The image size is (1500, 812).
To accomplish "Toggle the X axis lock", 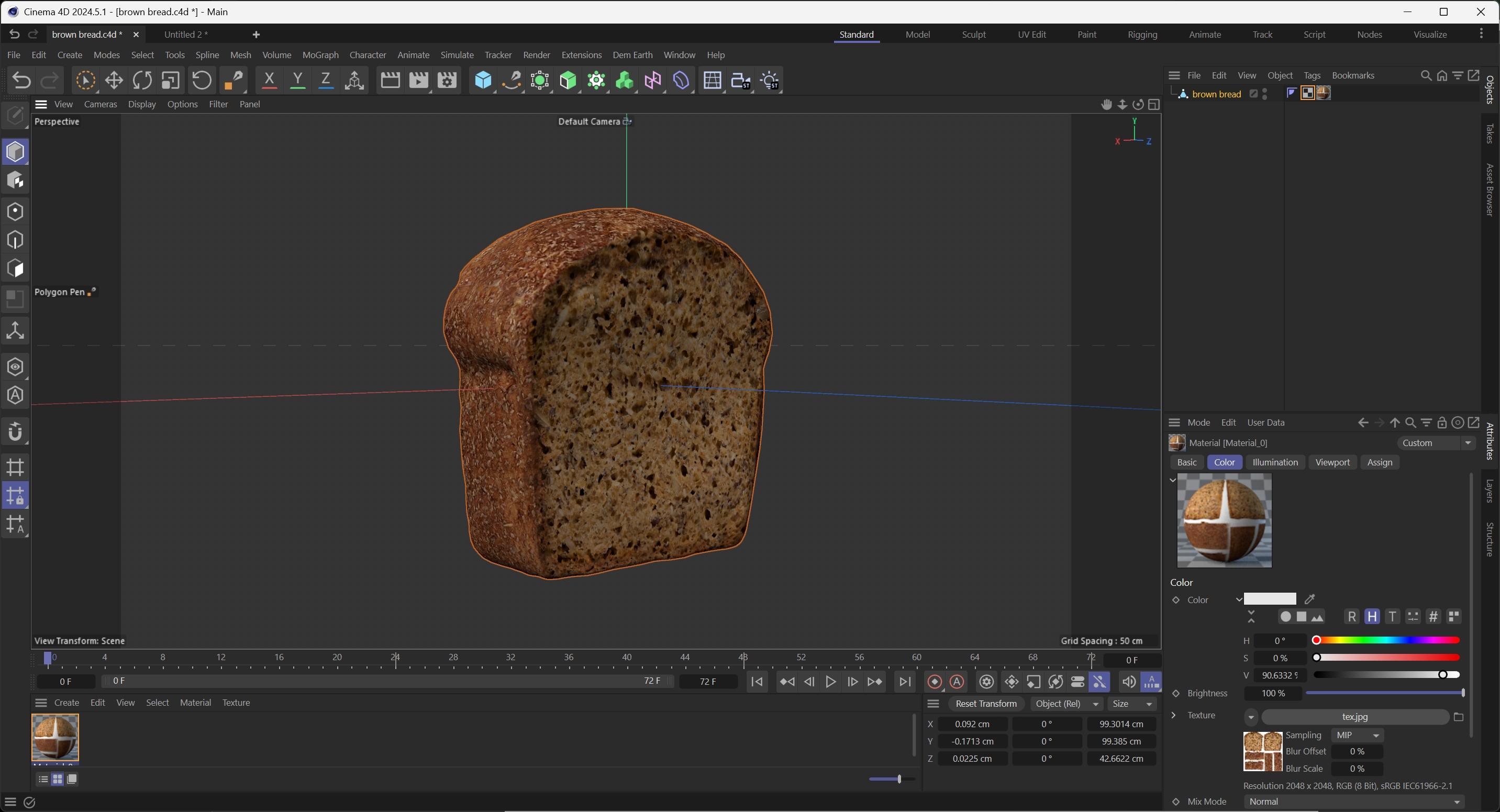I will pyautogui.click(x=269, y=80).
